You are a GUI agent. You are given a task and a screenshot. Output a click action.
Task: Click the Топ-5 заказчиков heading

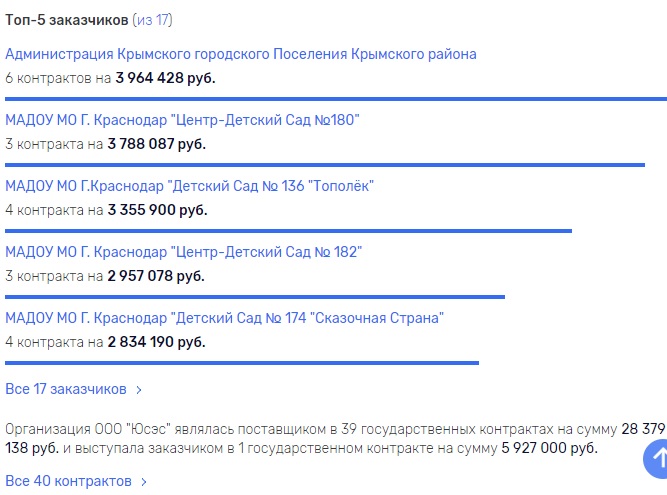click(x=66, y=20)
